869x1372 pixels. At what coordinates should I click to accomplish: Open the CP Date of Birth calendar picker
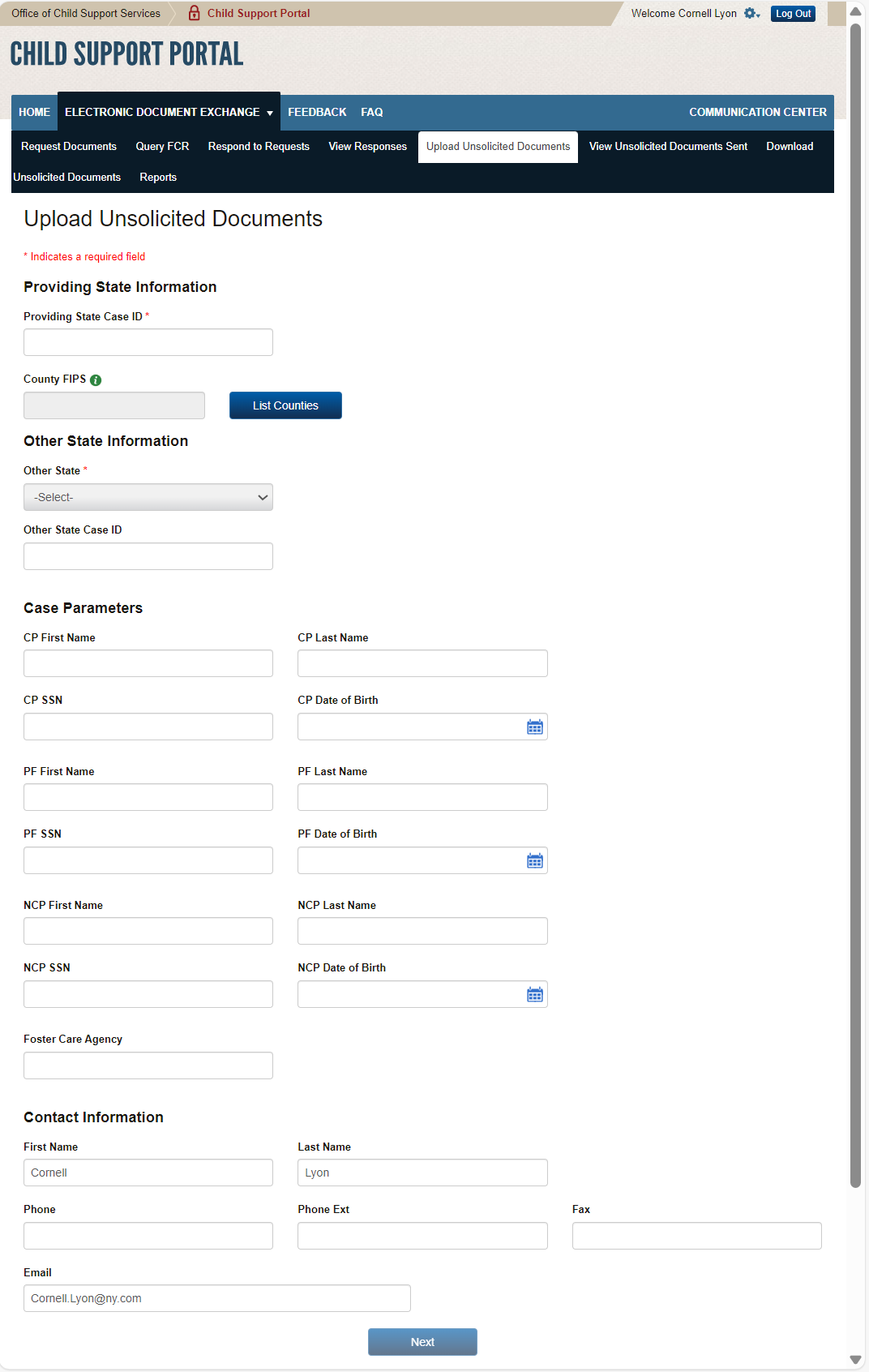(x=535, y=727)
